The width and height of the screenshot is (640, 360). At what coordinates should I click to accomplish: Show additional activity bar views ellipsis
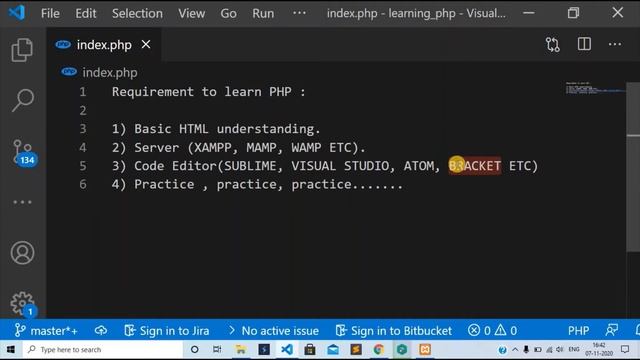point(22,202)
